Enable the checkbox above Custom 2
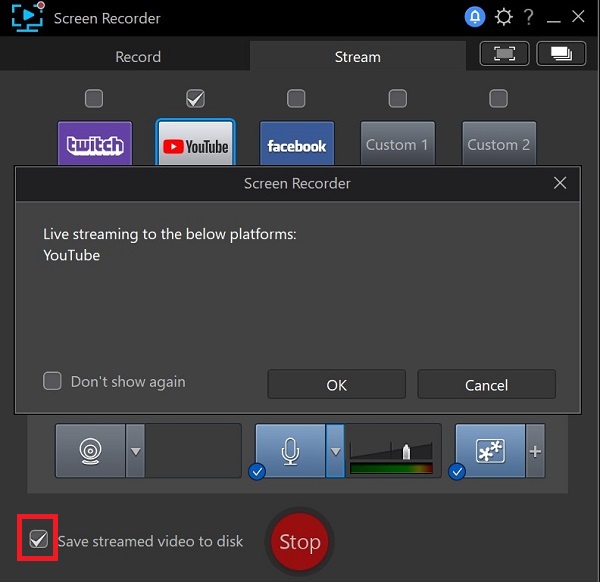 point(499,99)
